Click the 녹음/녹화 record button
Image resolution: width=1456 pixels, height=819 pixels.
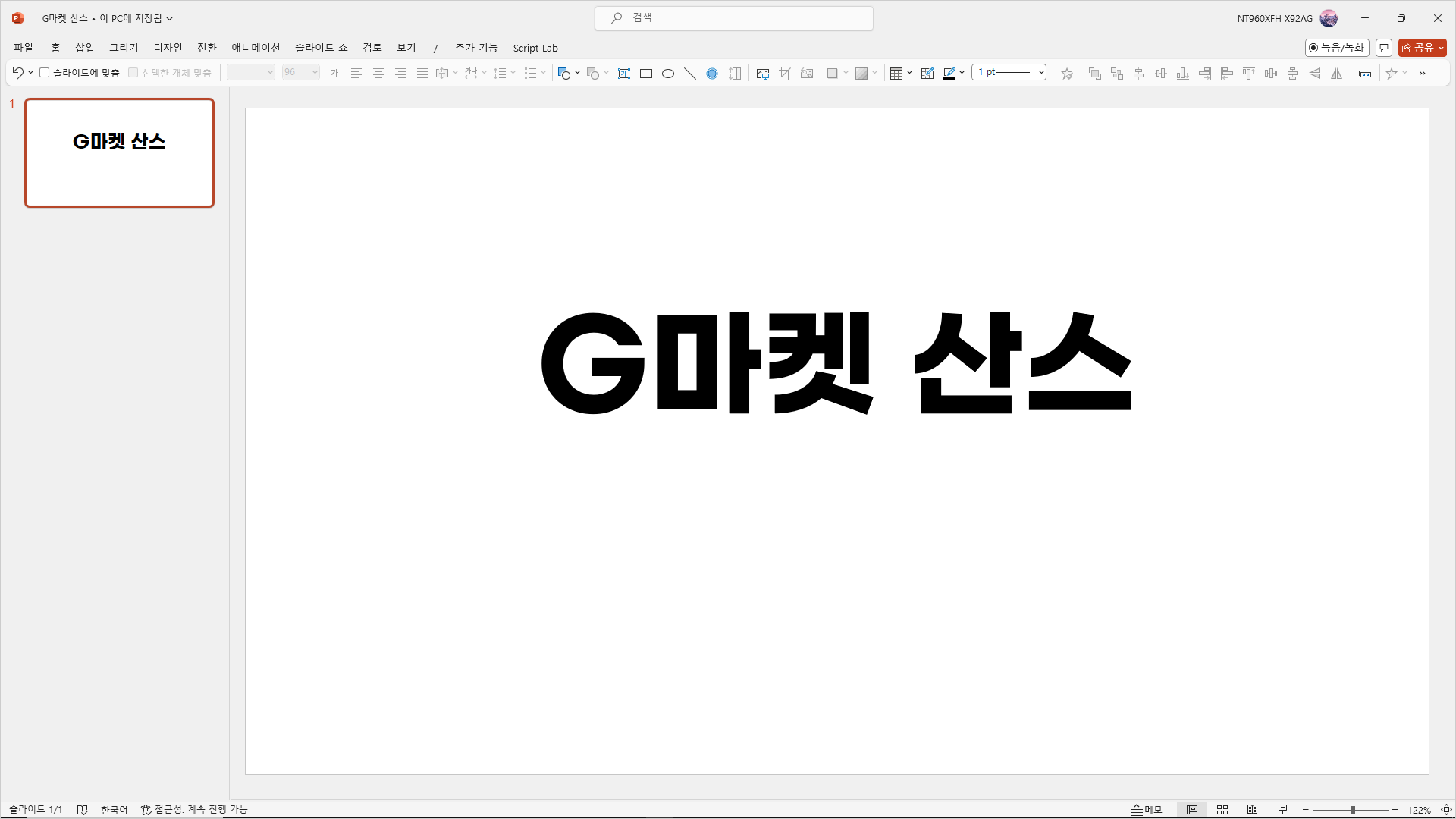point(1337,48)
